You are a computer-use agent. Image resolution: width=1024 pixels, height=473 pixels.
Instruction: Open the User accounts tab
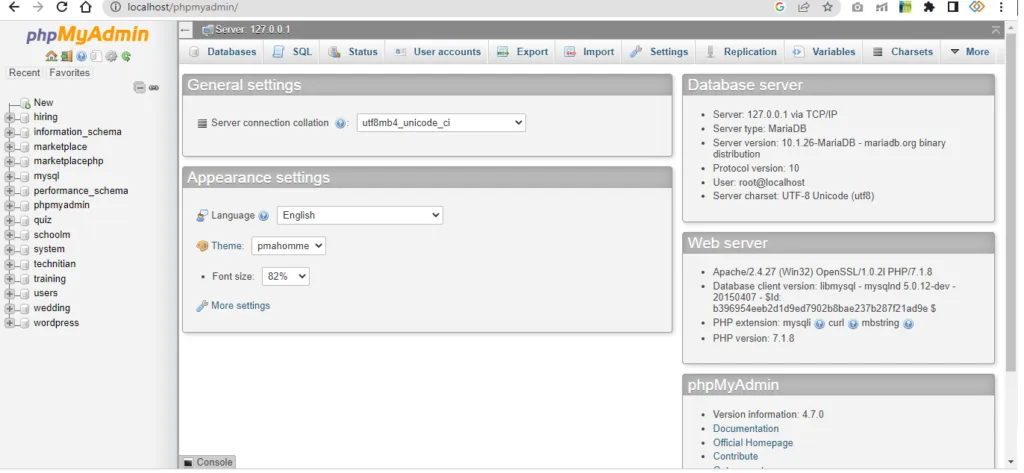(x=438, y=52)
